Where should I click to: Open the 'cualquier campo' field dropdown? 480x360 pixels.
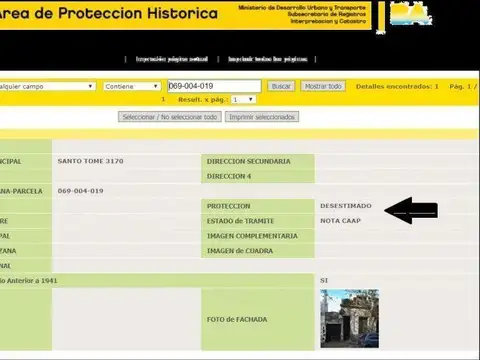pos(47,86)
